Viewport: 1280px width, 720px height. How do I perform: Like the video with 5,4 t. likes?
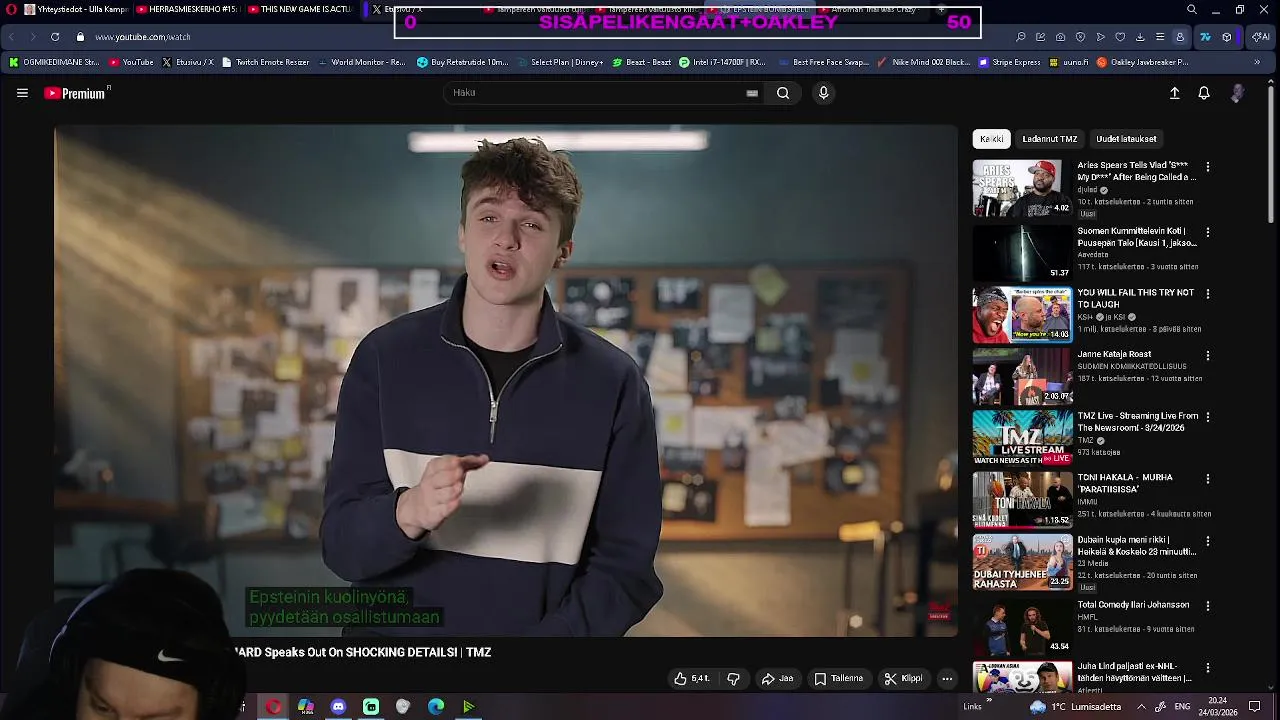click(692, 678)
